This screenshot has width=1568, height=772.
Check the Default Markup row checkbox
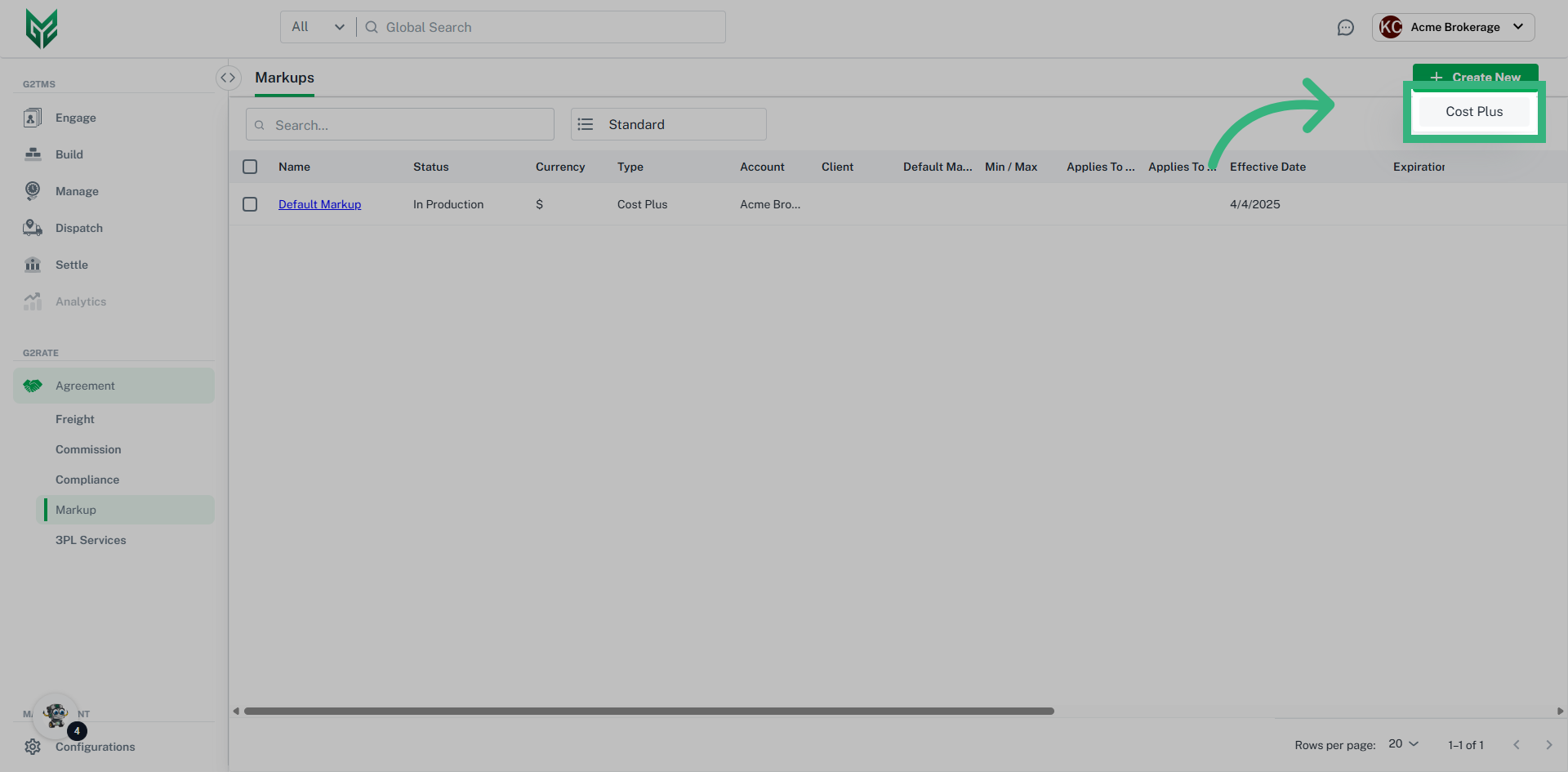click(x=250, y=204)
